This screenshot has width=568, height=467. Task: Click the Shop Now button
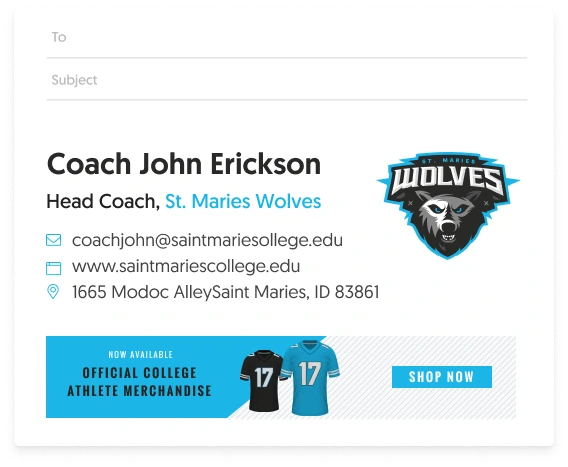tap(442, 377)
